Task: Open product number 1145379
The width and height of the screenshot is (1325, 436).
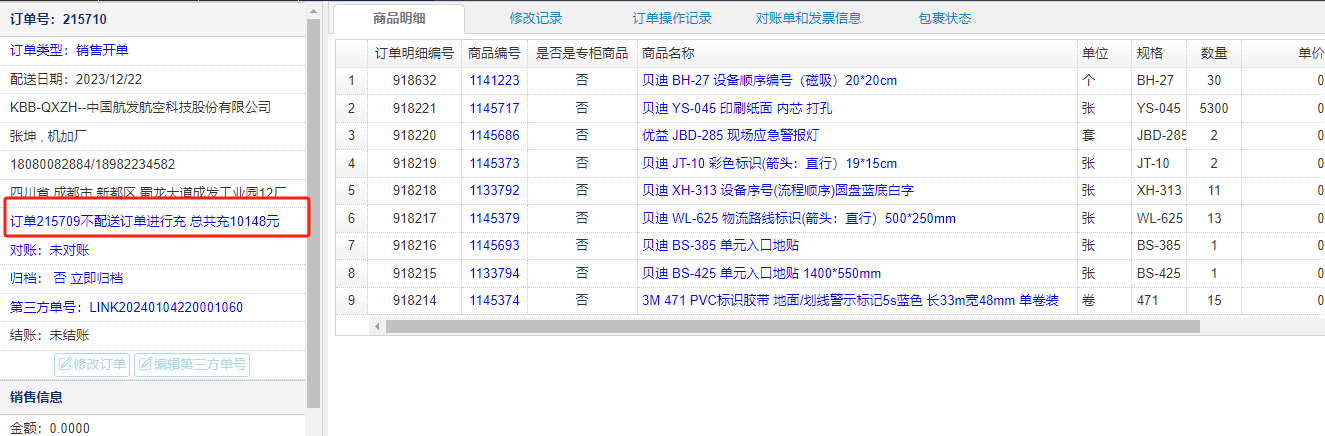Action: click(494, 218)
